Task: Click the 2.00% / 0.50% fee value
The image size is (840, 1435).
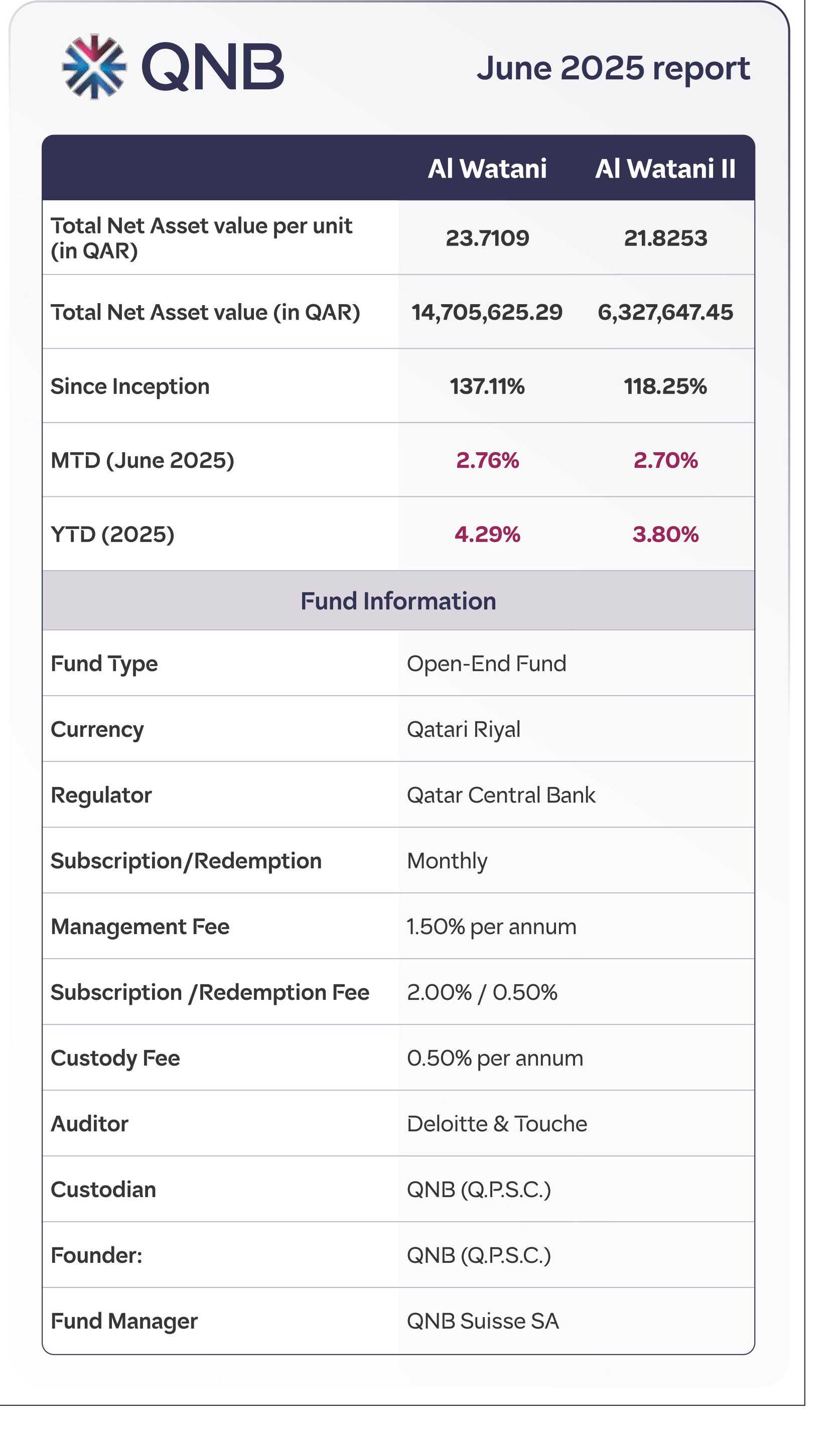Action: click(x=482, y=992)
